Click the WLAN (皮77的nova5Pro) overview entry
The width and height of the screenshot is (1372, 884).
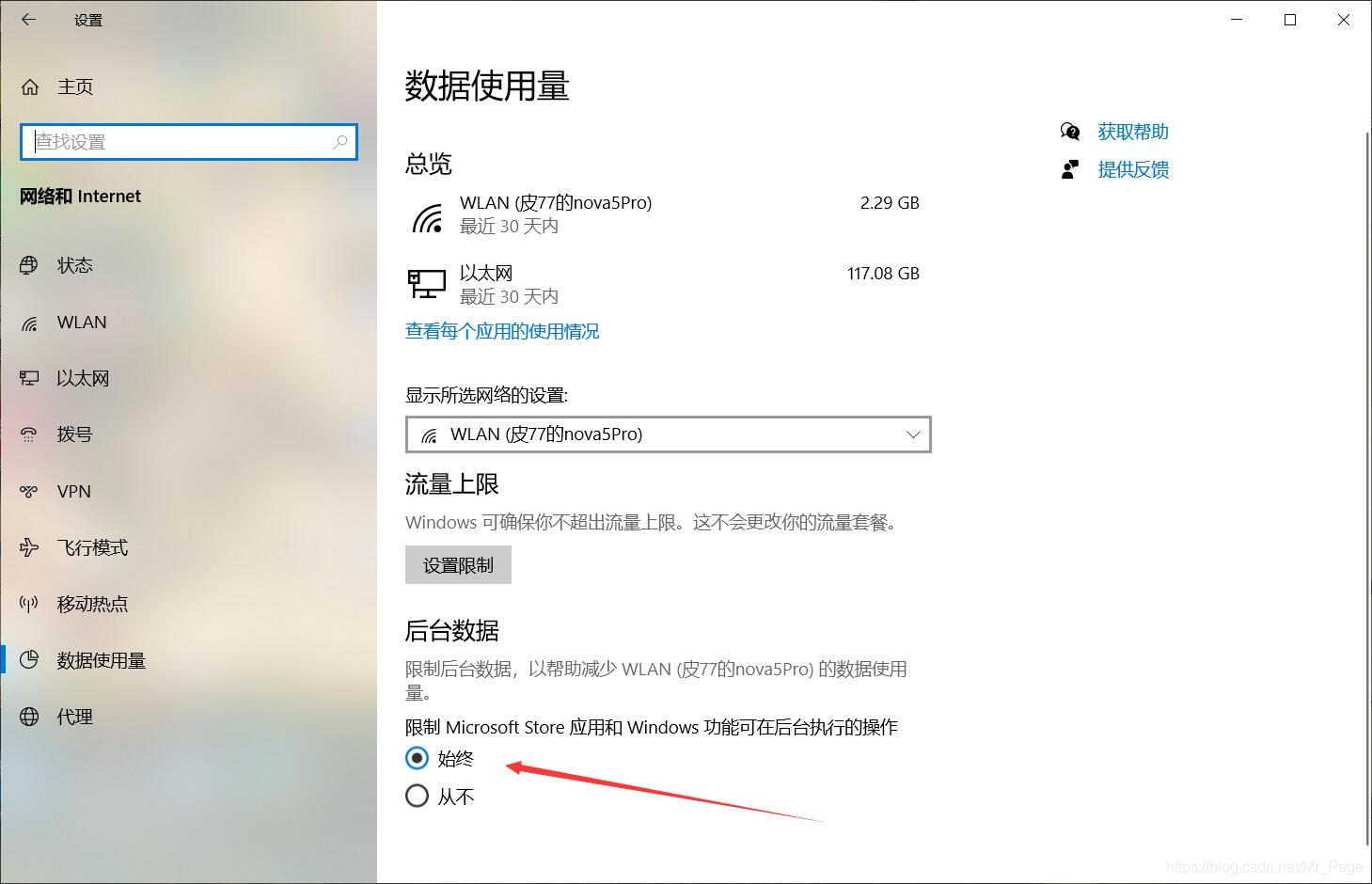click(556, 202)
